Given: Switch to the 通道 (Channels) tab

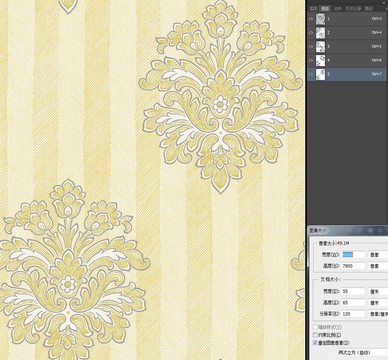Looking at the screenshot, I should [324, 9].
